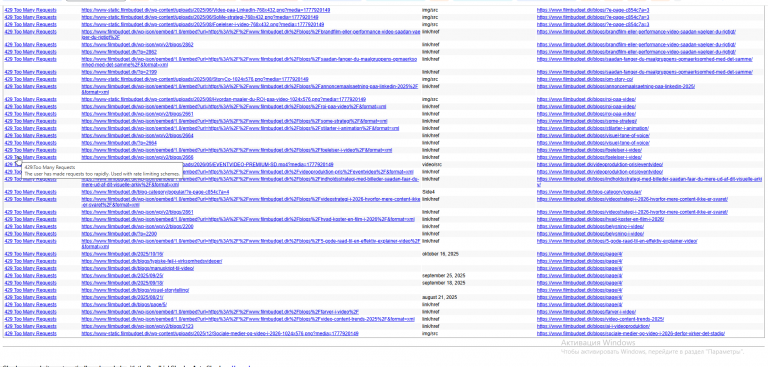The image size is (768, 367).
Task: Open the wp/v2/blogs/2123 JSON link
Action: [137, 326]
